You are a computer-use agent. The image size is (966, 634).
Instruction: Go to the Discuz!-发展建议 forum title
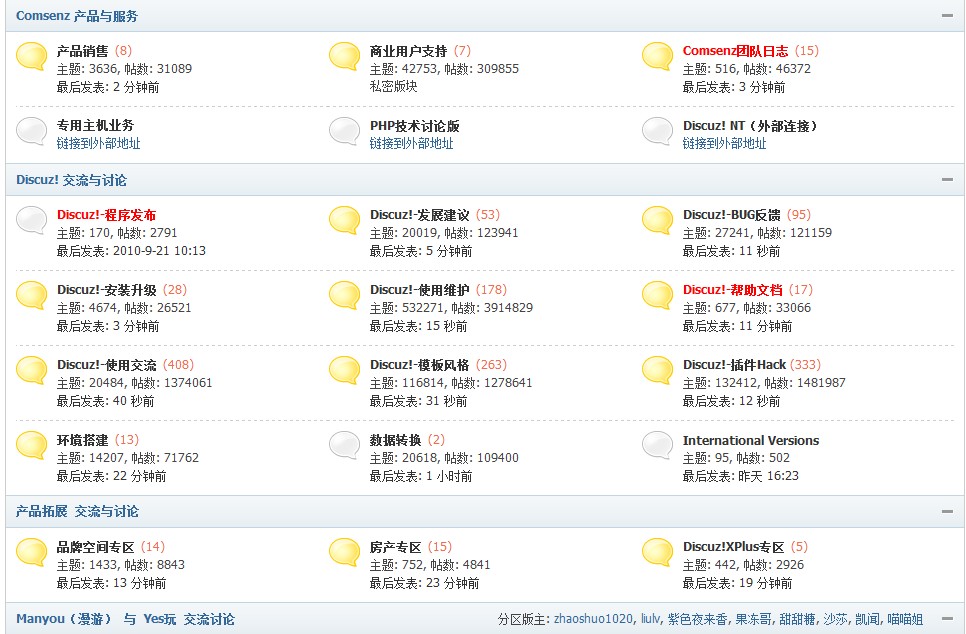pos(420,215)
